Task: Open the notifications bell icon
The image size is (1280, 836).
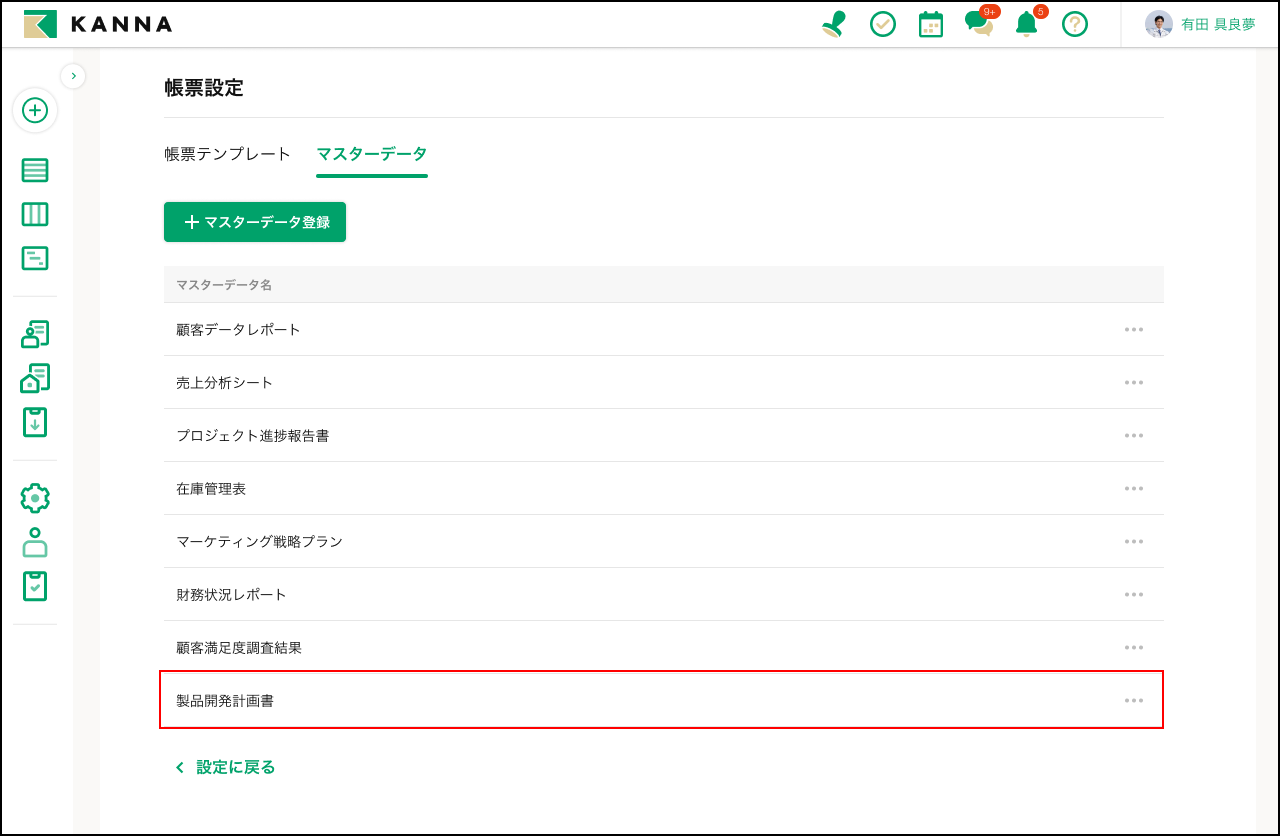Action: 1026,24
